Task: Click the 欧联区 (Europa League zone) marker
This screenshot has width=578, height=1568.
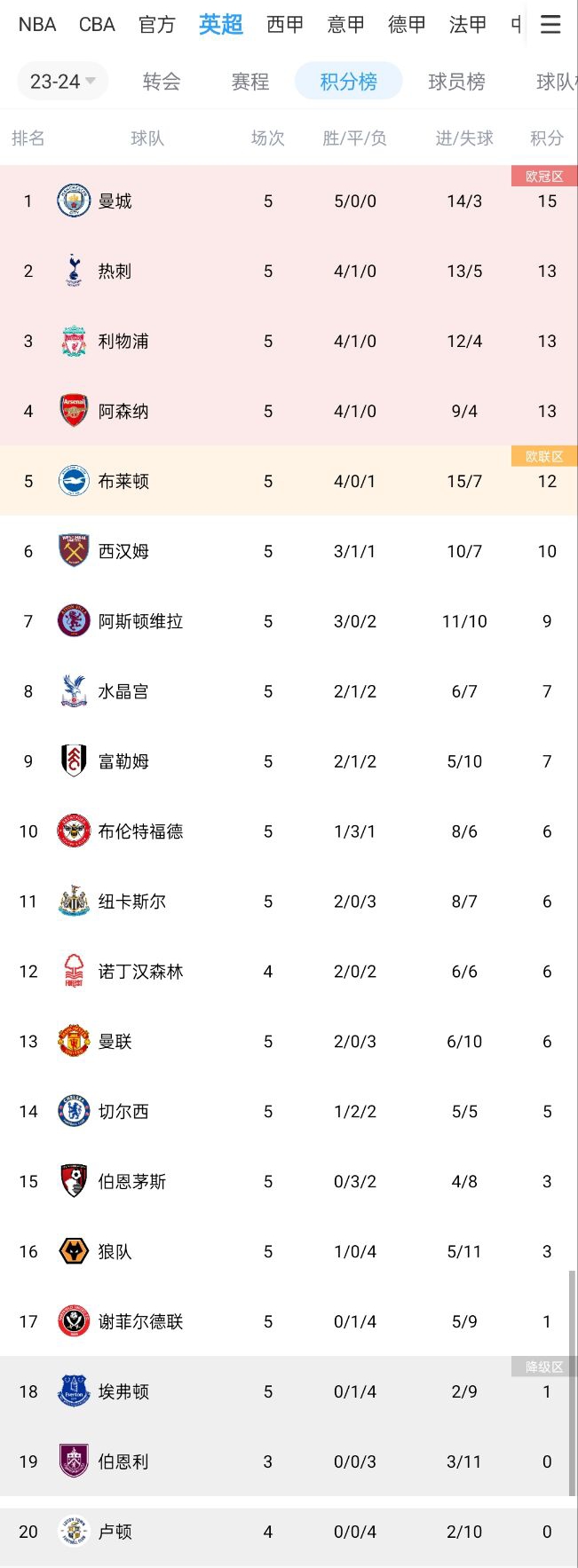Action: point(545,456)
